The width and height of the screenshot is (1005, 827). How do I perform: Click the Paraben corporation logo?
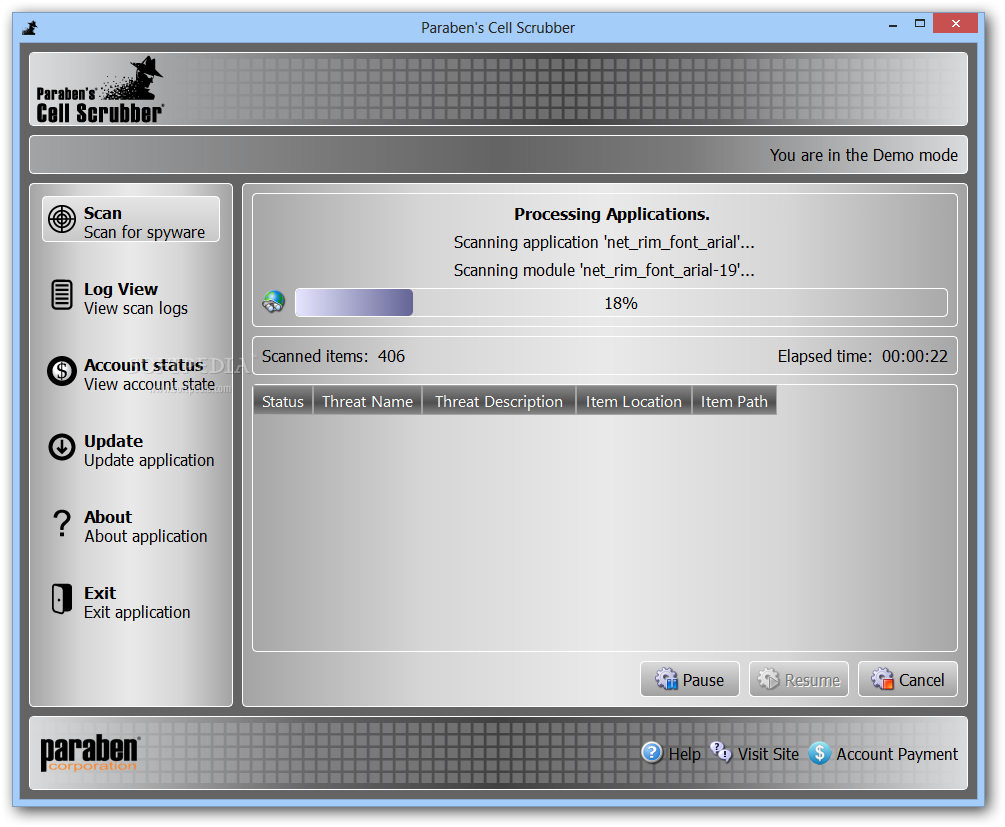coord(90,753)
